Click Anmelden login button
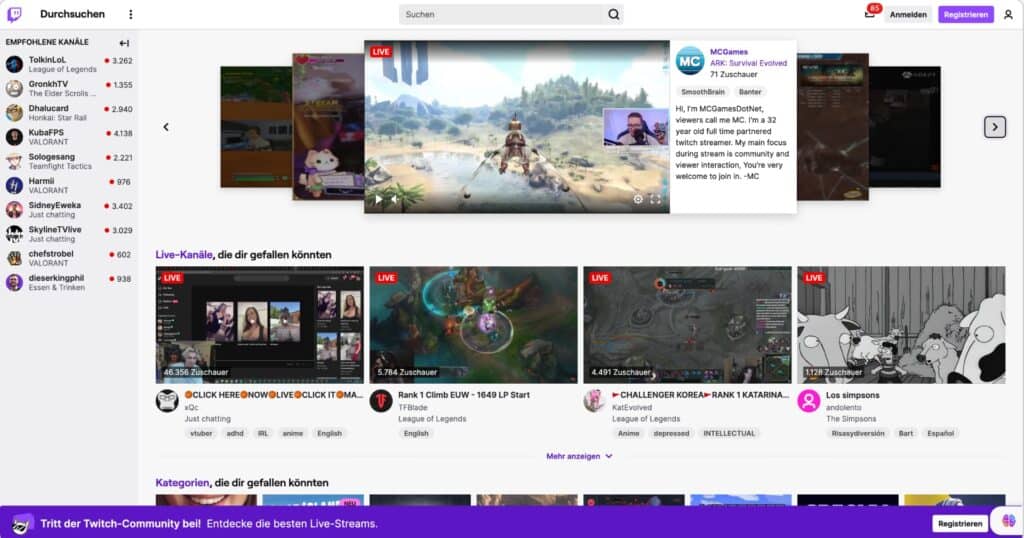Viewport: 1024px width, 538px height. tap(908, 14)
